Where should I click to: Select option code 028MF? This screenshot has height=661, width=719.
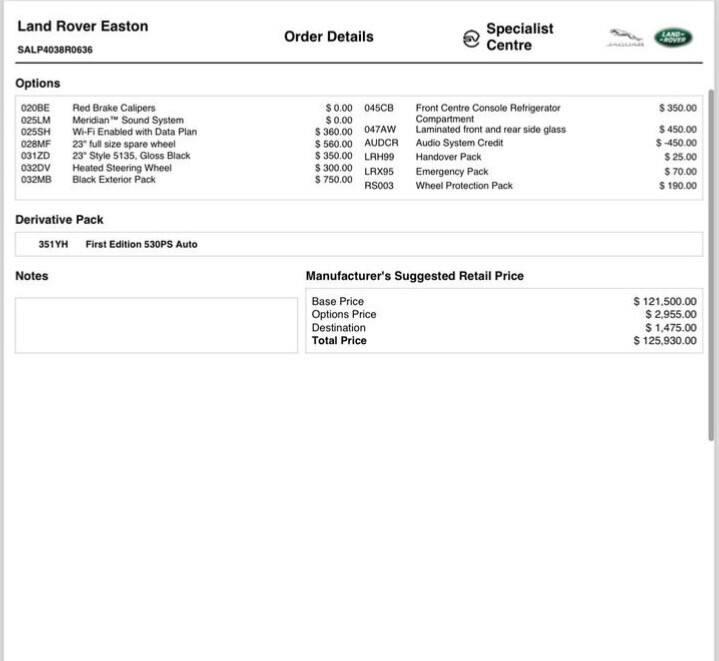[36, 144]
